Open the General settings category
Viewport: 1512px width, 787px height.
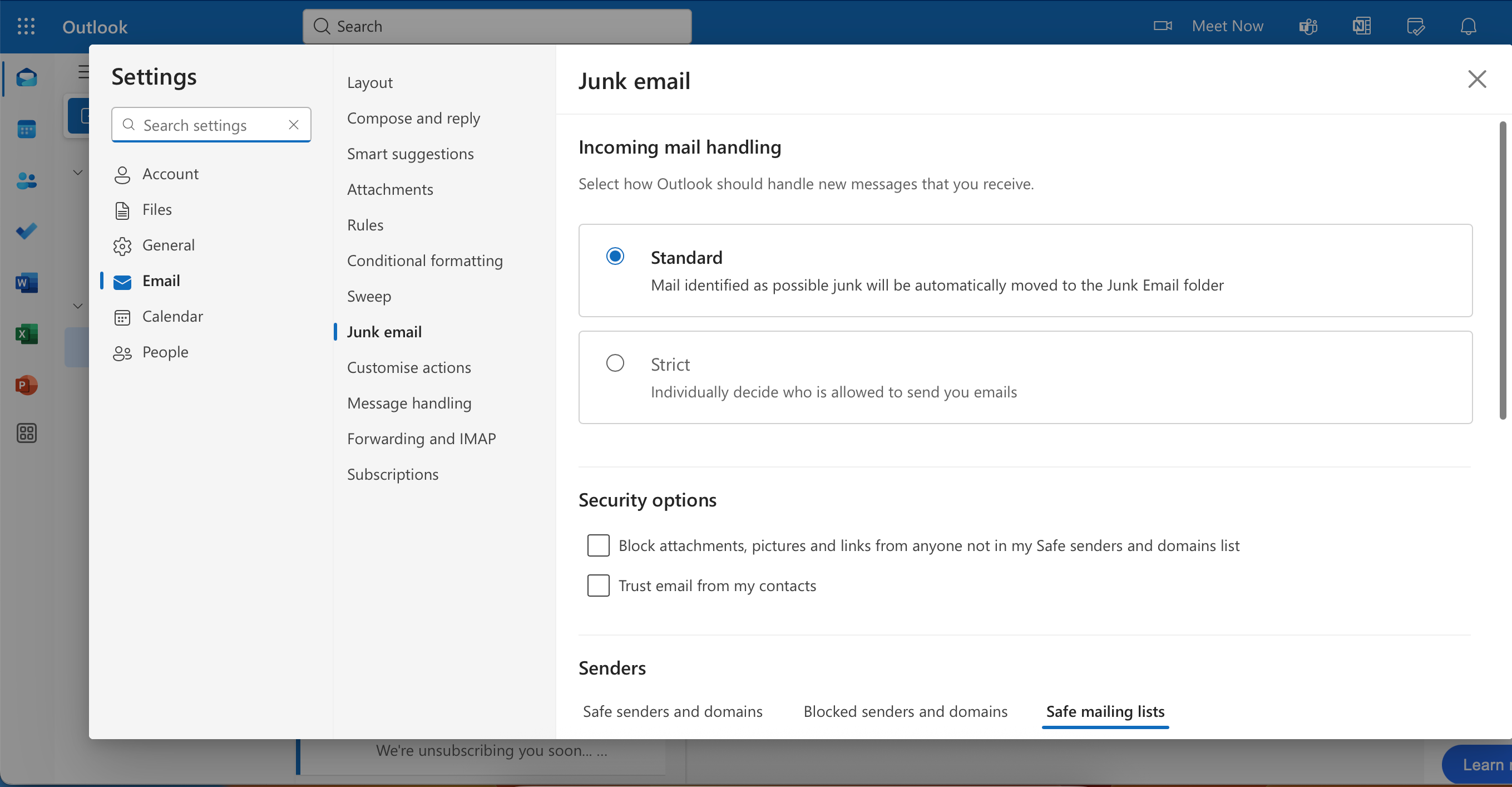[168, 245]
